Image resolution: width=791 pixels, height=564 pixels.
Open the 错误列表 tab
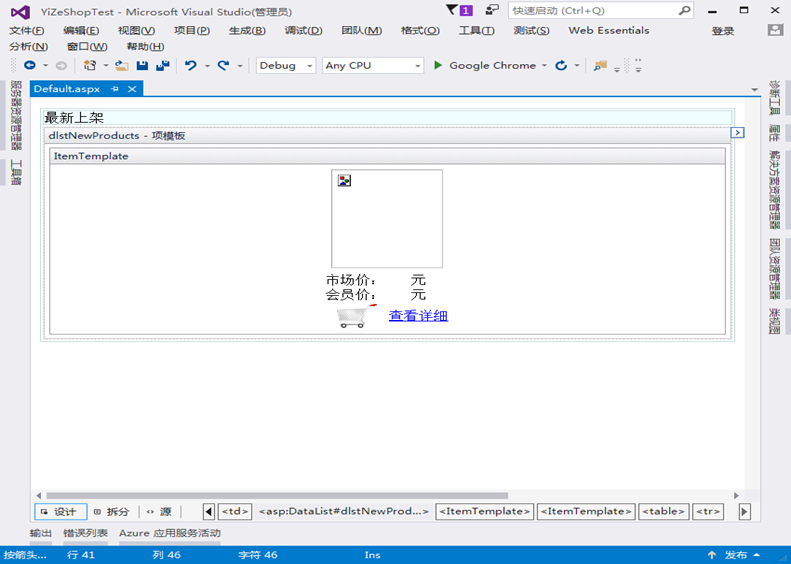pyautogui.click(x=85, y=533)
